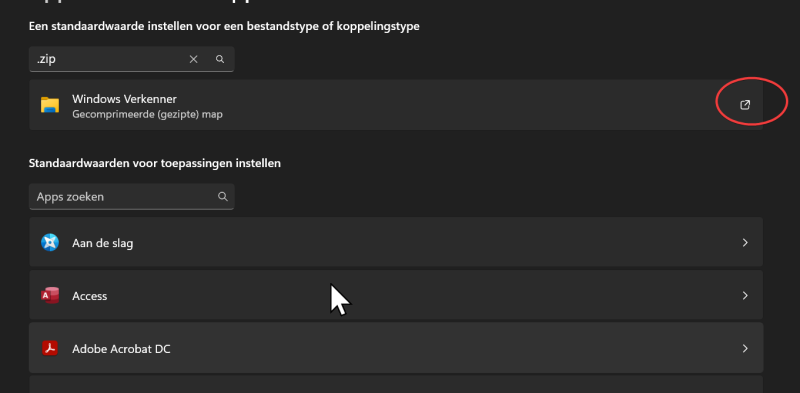Click 'Standaardwaarden voor toepassingen instellen' heading

(155, 164)
